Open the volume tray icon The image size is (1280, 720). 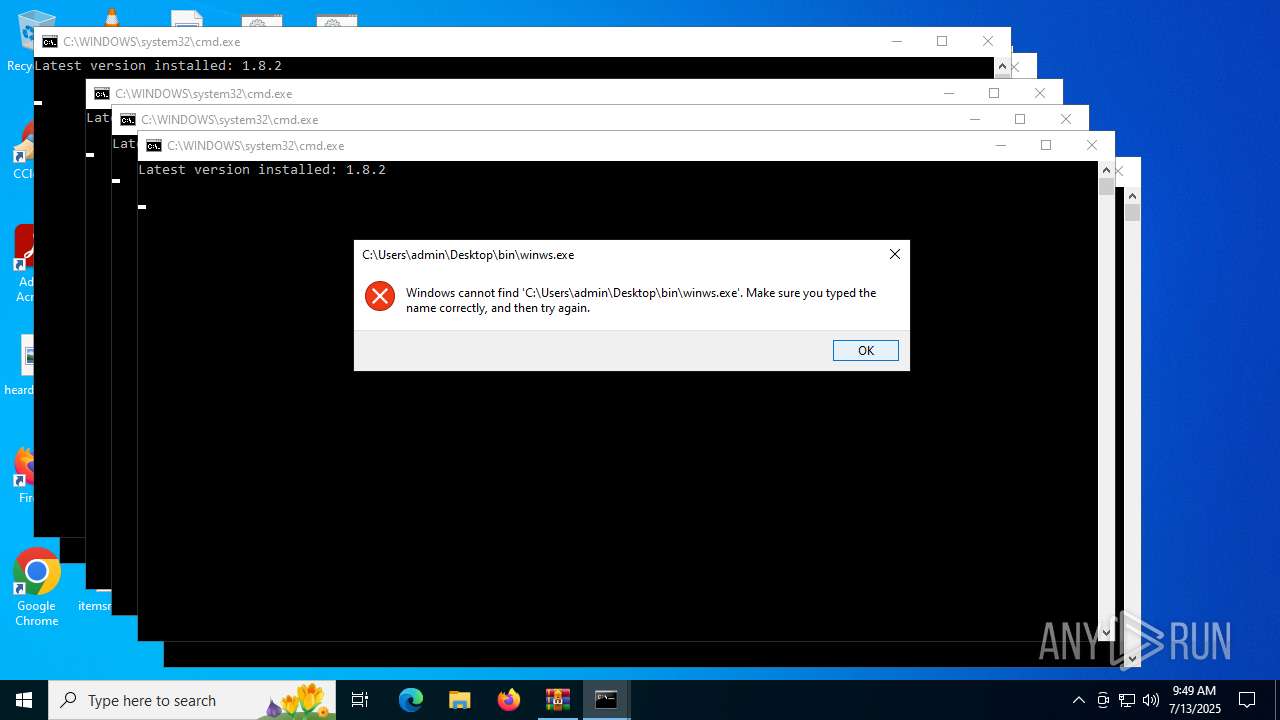pos(1151,700)
